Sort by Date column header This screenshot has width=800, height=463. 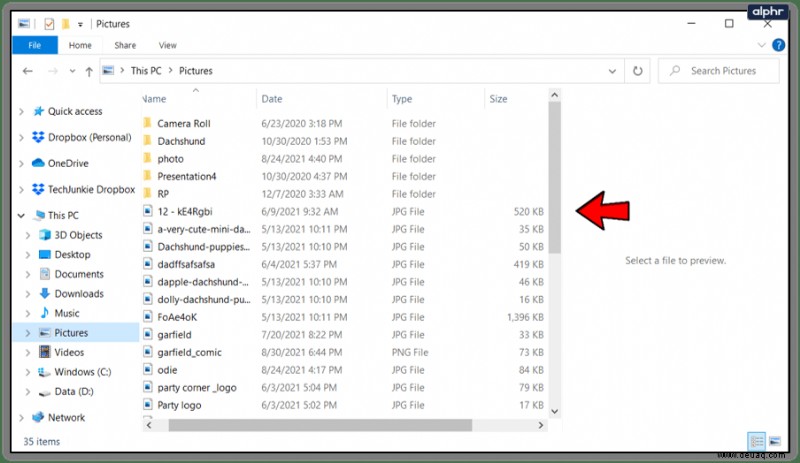271,99
